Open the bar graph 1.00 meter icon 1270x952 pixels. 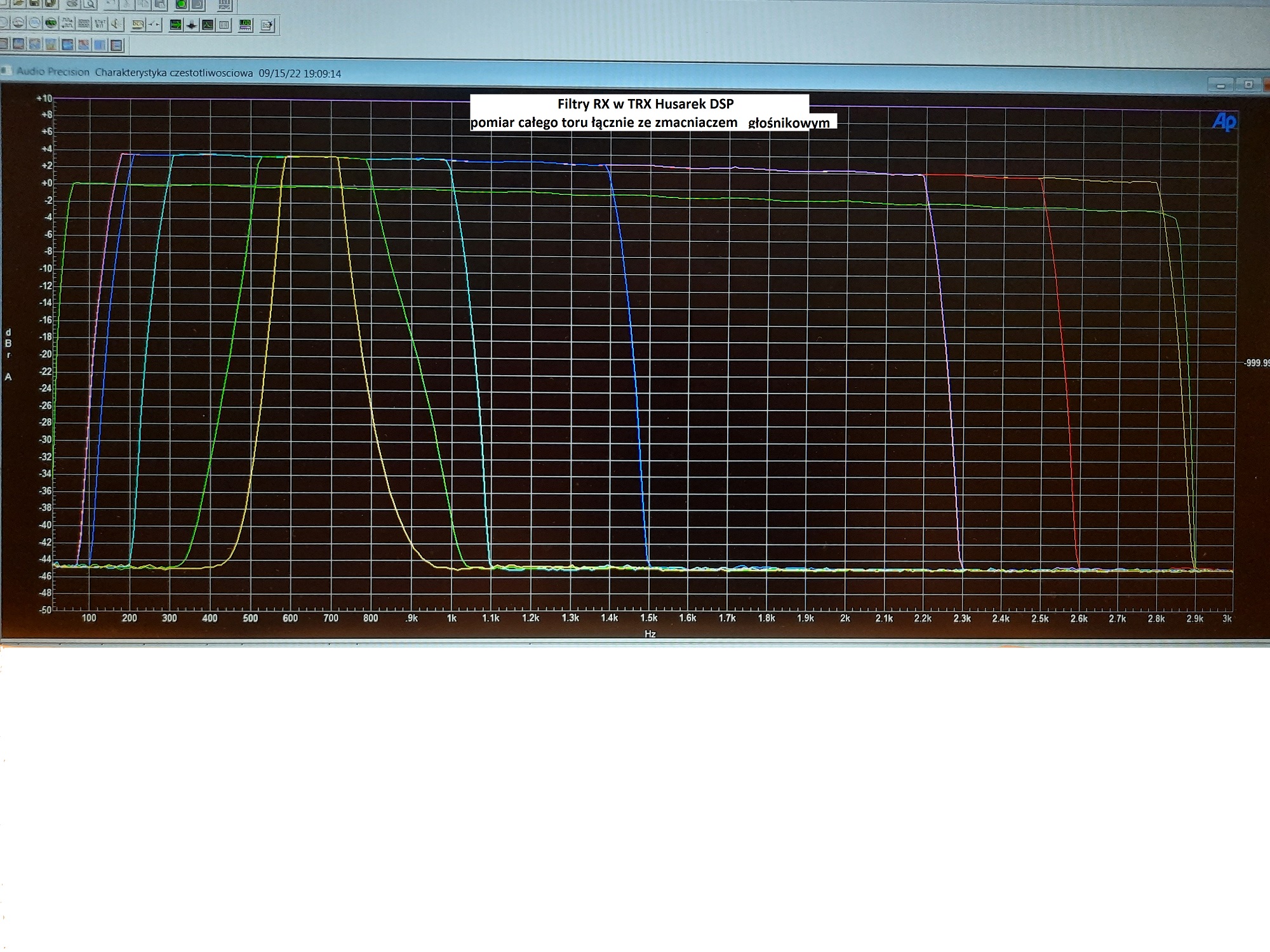(245, 25)
